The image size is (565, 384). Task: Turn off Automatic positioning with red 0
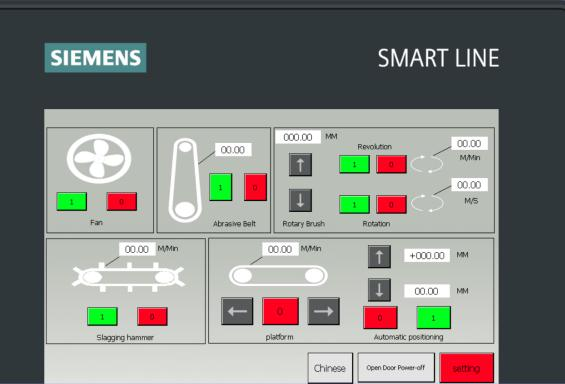pyautogui.click(x=380, y=318)
